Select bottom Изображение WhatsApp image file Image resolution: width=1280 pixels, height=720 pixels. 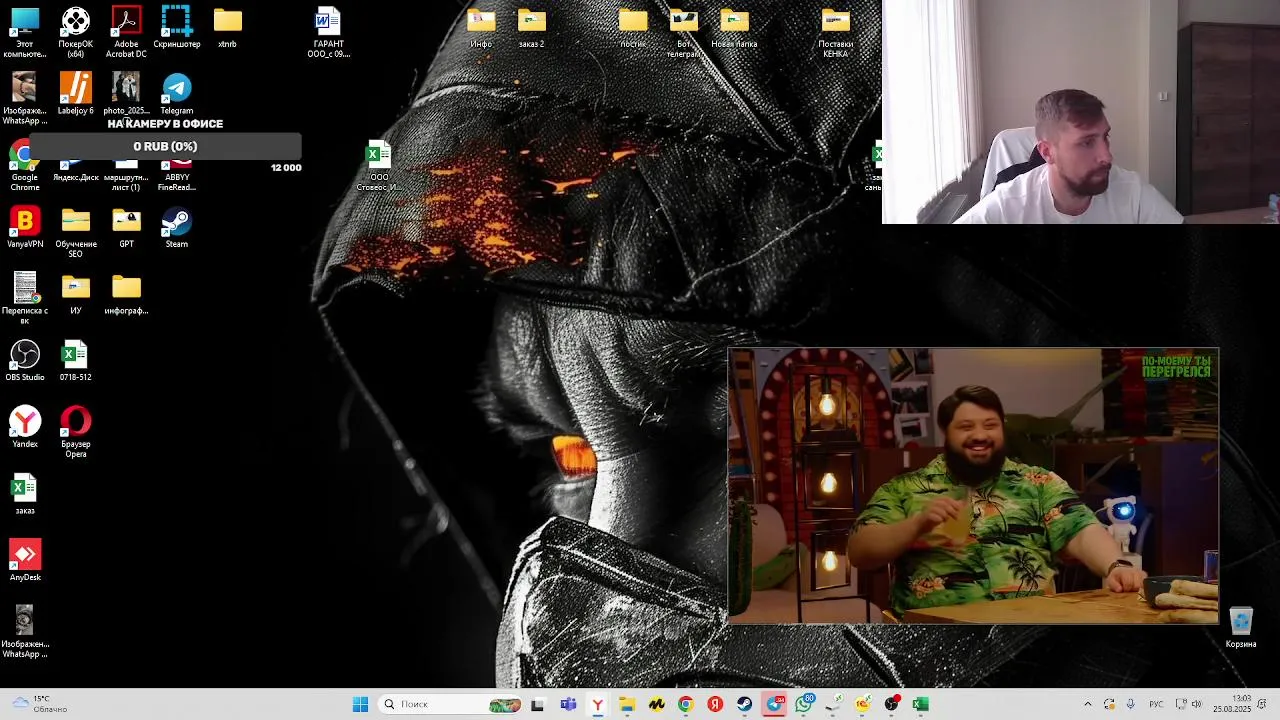[25, 632]
